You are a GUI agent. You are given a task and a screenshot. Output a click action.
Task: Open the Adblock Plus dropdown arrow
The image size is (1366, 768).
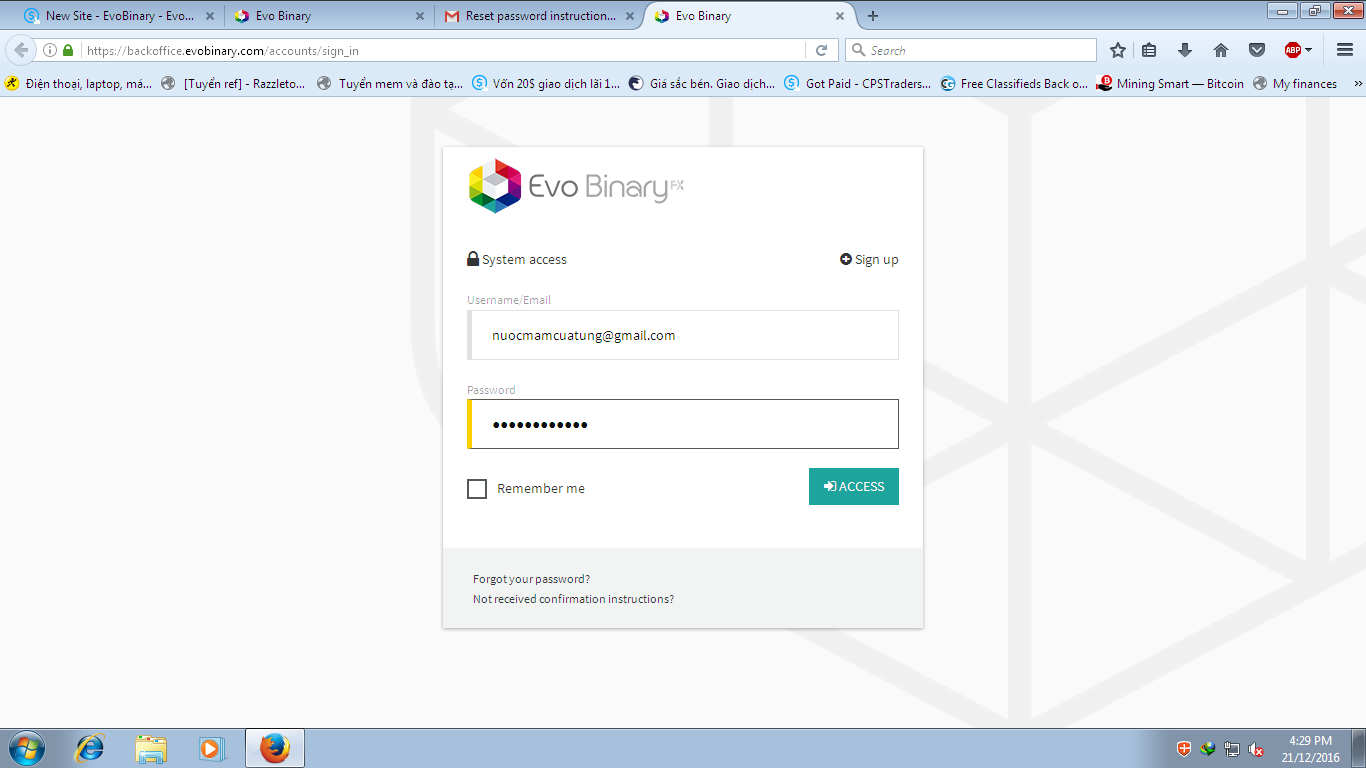pos(1308,50)
